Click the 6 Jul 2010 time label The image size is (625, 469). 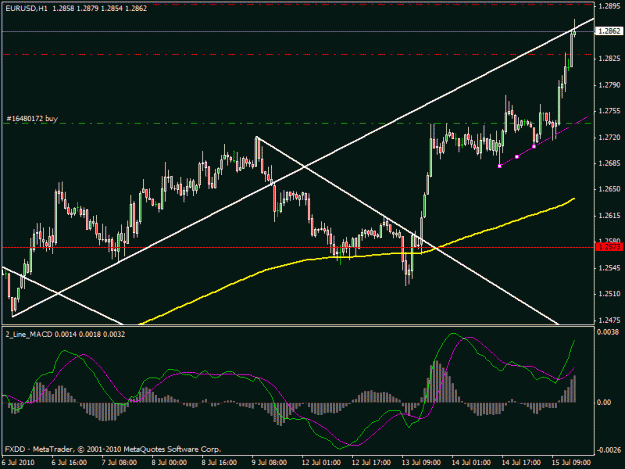click(18, 463)
